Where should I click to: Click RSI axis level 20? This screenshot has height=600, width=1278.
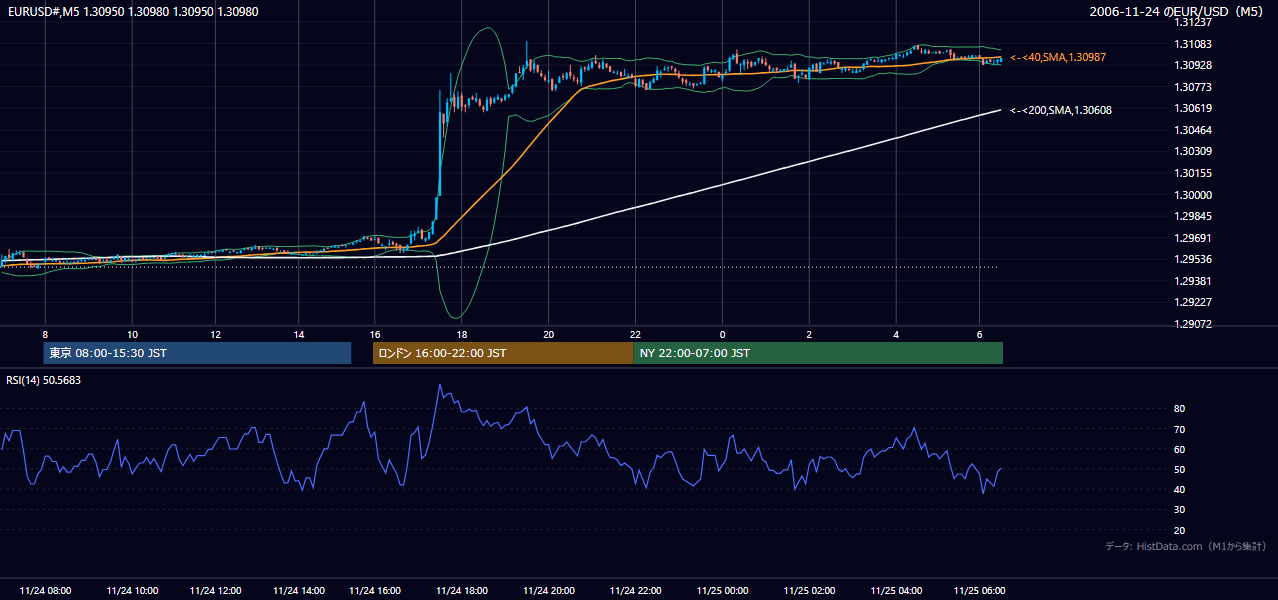click(x=1180, y=530)
